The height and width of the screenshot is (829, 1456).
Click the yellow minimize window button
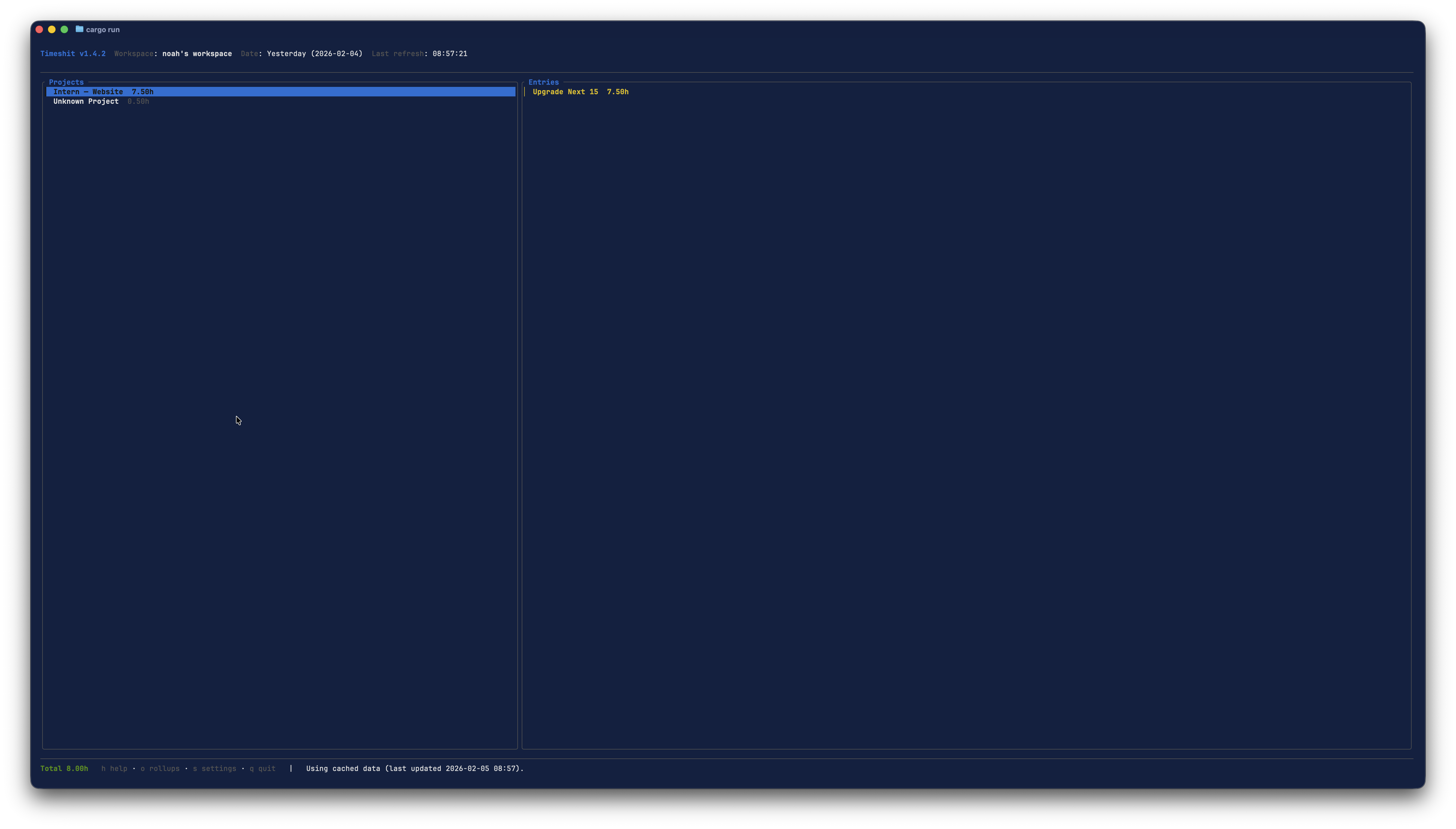[52, 29]
